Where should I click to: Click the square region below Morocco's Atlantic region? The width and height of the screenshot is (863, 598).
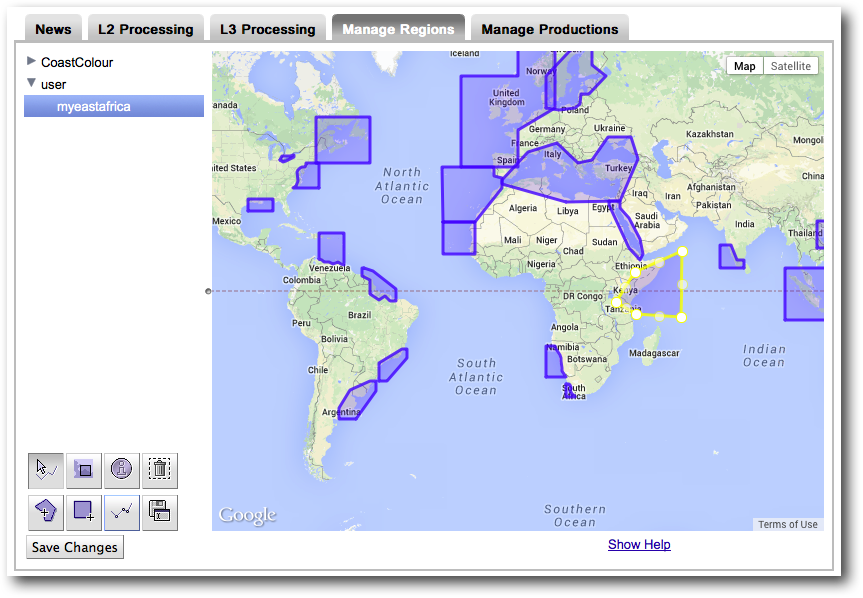pos(458,238)
